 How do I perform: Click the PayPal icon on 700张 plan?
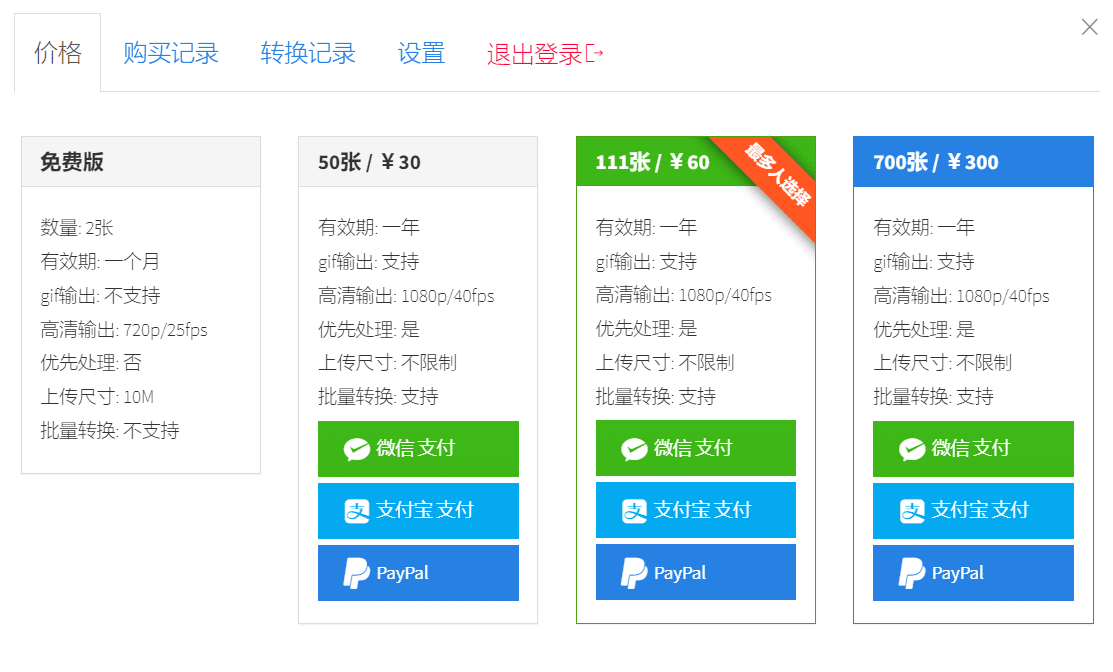[x=912, y=572]
